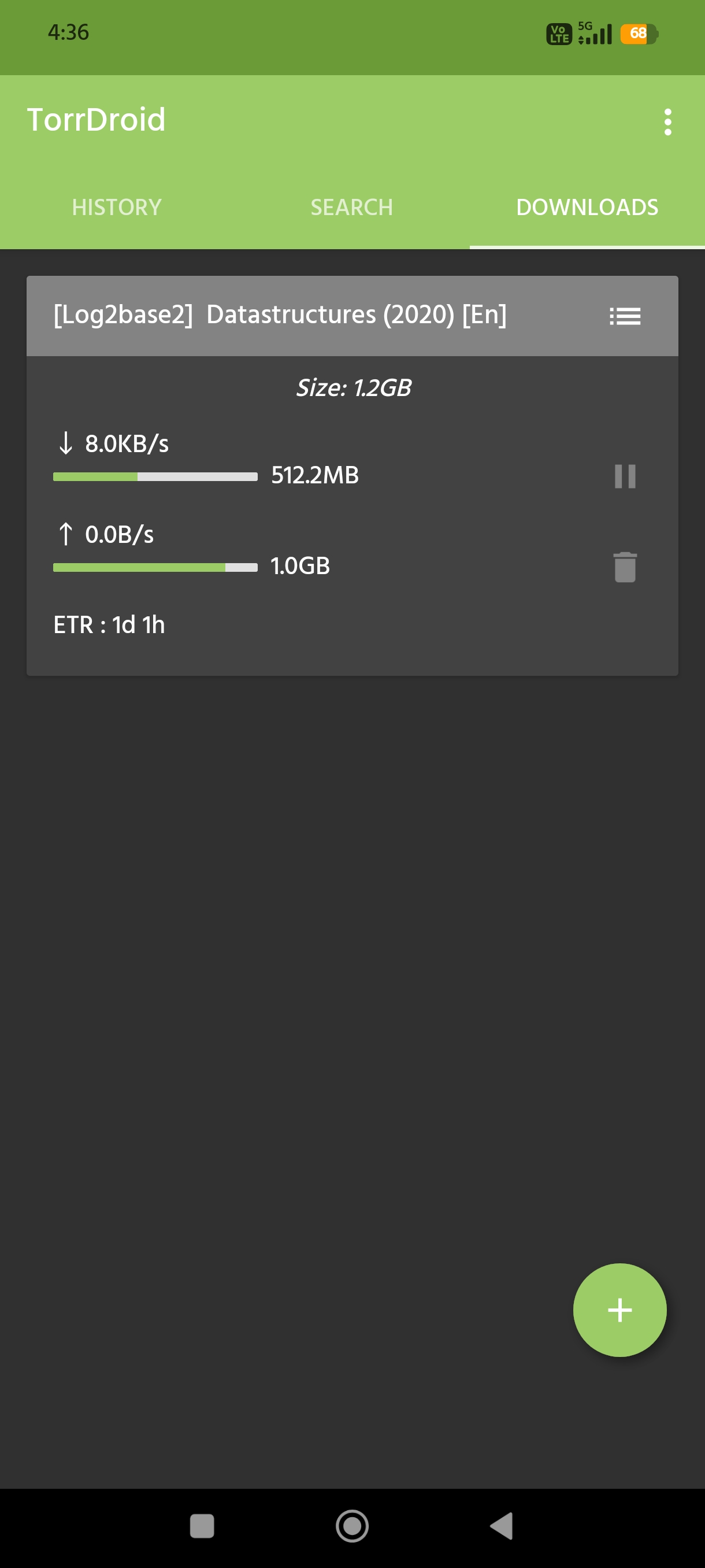Open recent apps with square button

click(202, 1526)
